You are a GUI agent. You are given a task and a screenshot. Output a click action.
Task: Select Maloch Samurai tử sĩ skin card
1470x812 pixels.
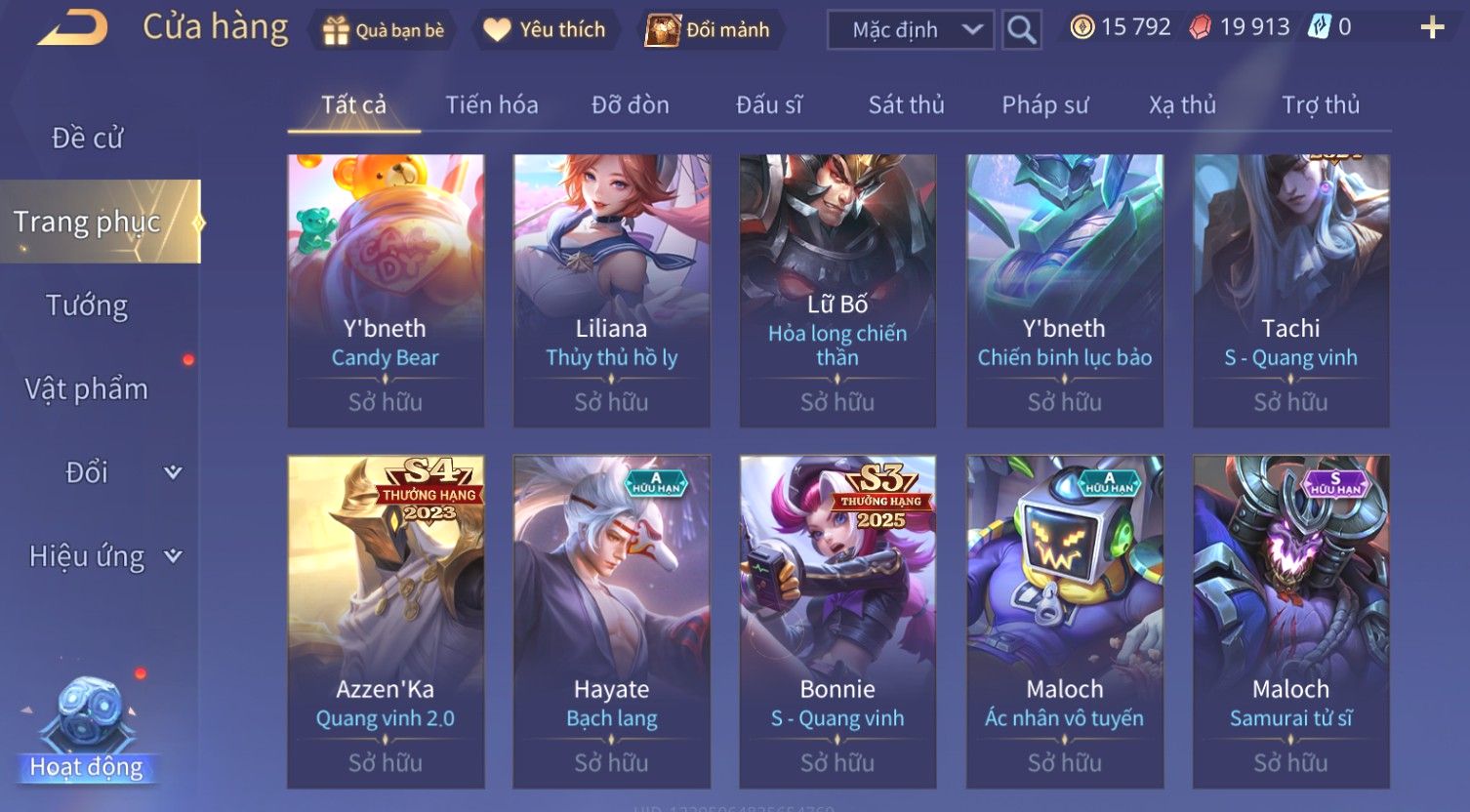pyautogui.click(x=1290, y=622)
